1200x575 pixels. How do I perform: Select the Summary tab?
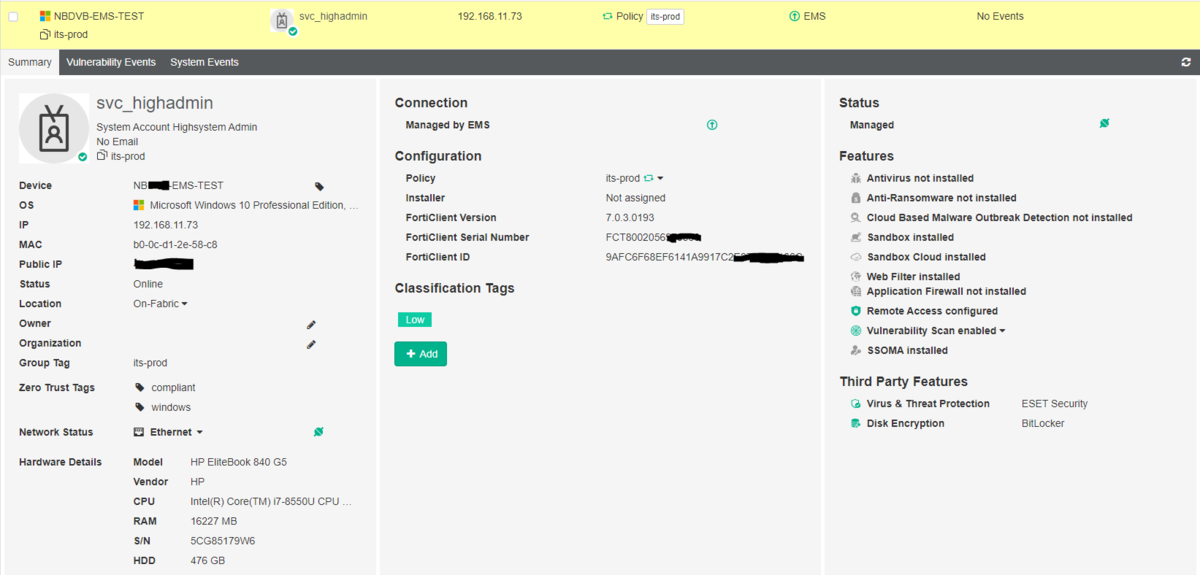pyautogui.click(x=30, y=62)
